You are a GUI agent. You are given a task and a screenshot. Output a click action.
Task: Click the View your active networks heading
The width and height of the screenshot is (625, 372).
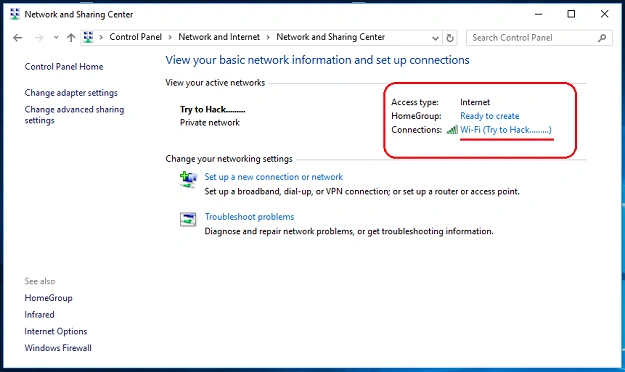[215, 83]
